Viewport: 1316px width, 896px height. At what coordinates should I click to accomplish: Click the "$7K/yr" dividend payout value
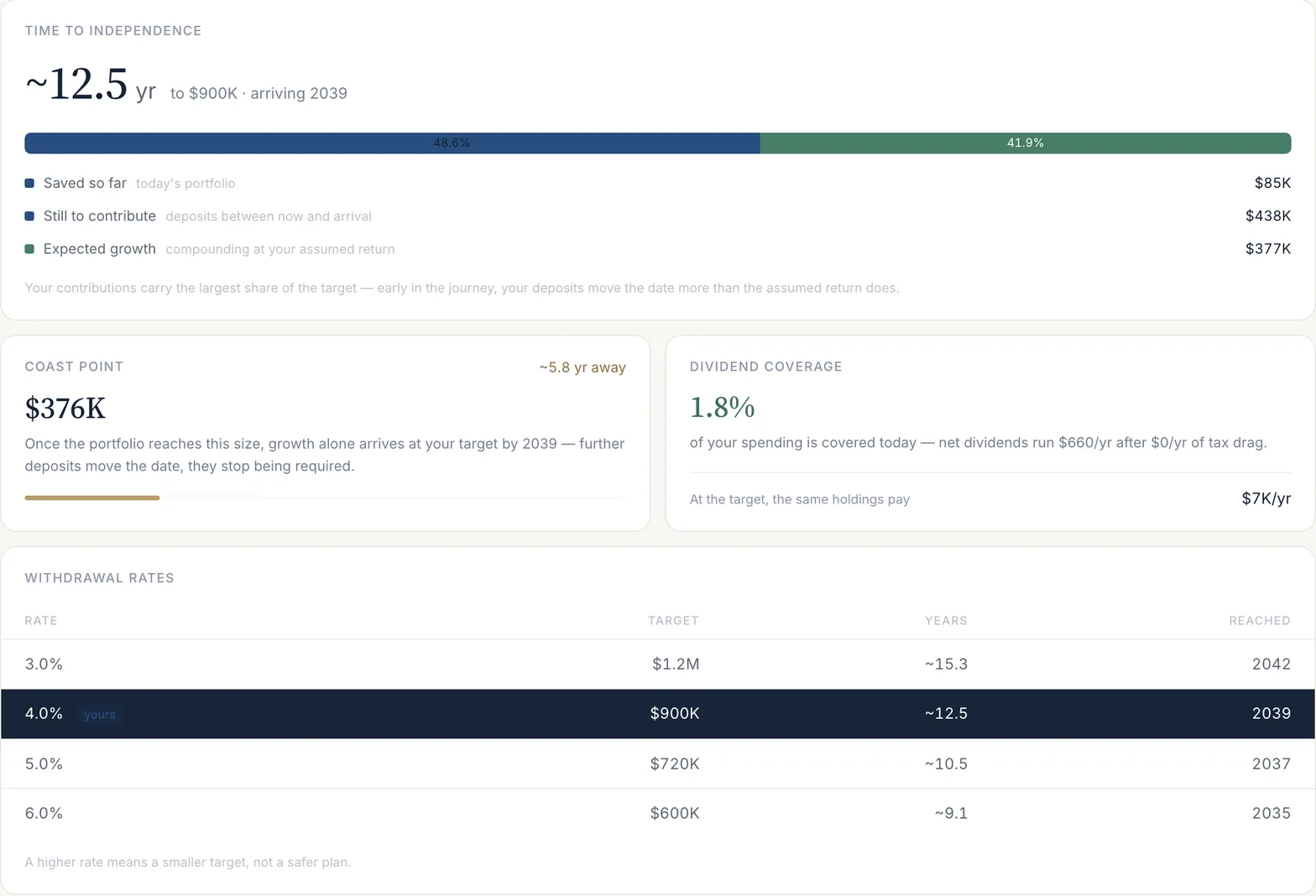tap(1266, 499)
